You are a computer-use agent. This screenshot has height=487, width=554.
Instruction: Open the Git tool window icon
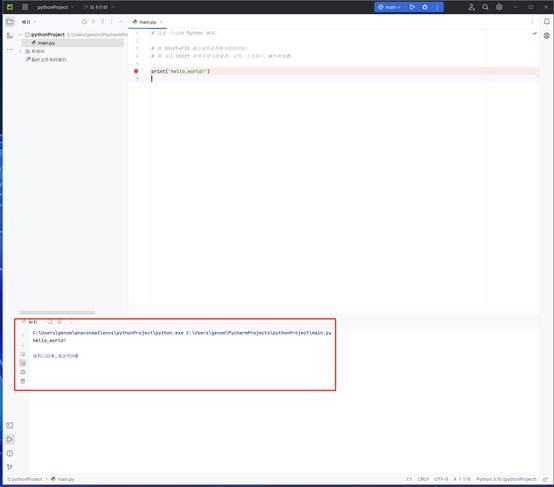tap(10, 467)
